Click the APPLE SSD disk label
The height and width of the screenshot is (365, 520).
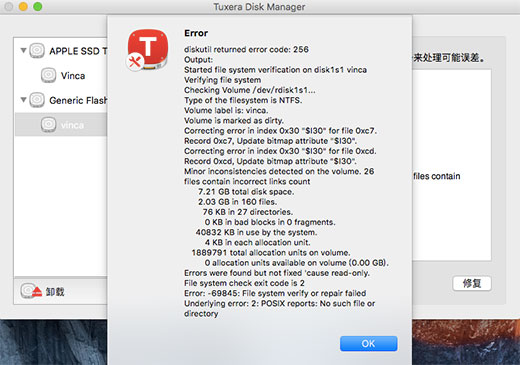[78, 51]
